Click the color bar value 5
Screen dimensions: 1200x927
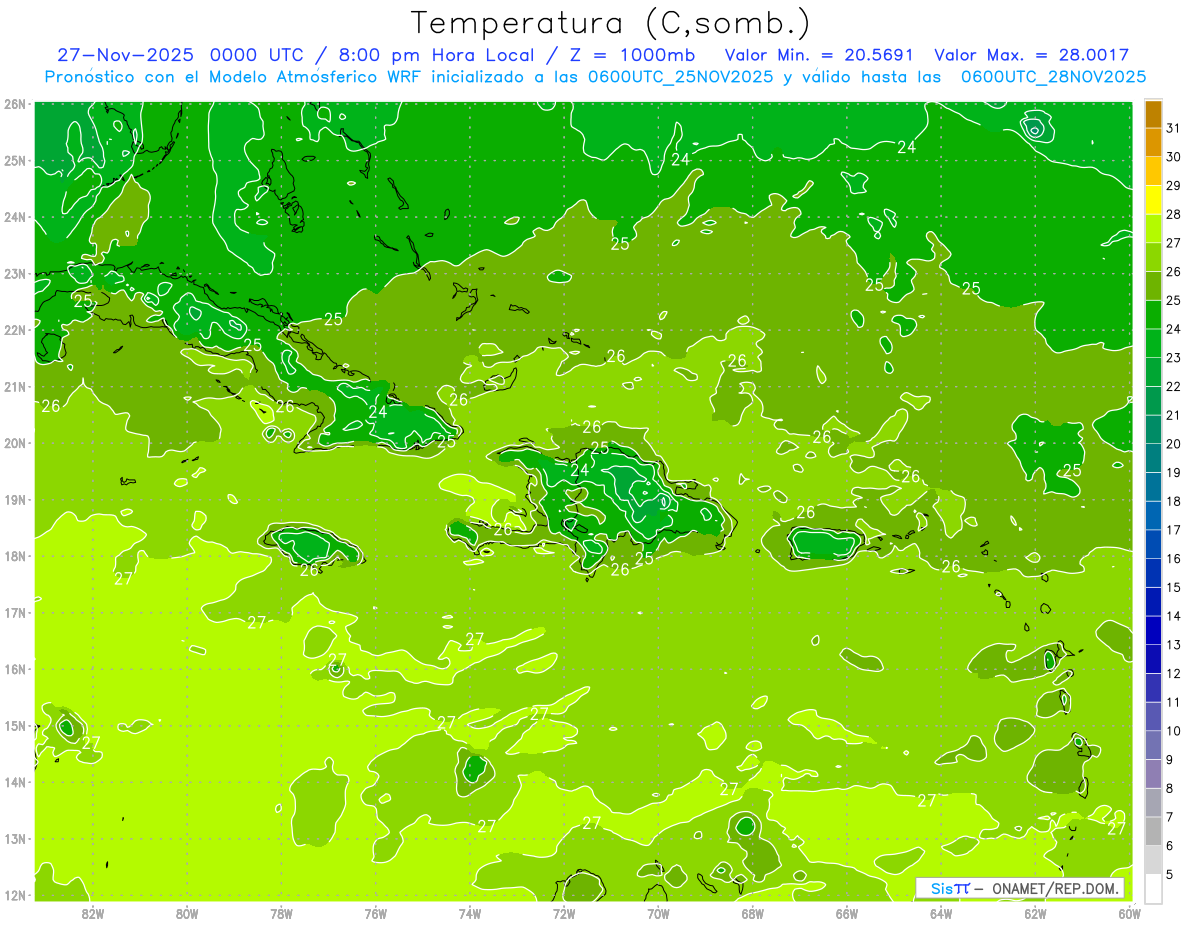click(1169, 875)
